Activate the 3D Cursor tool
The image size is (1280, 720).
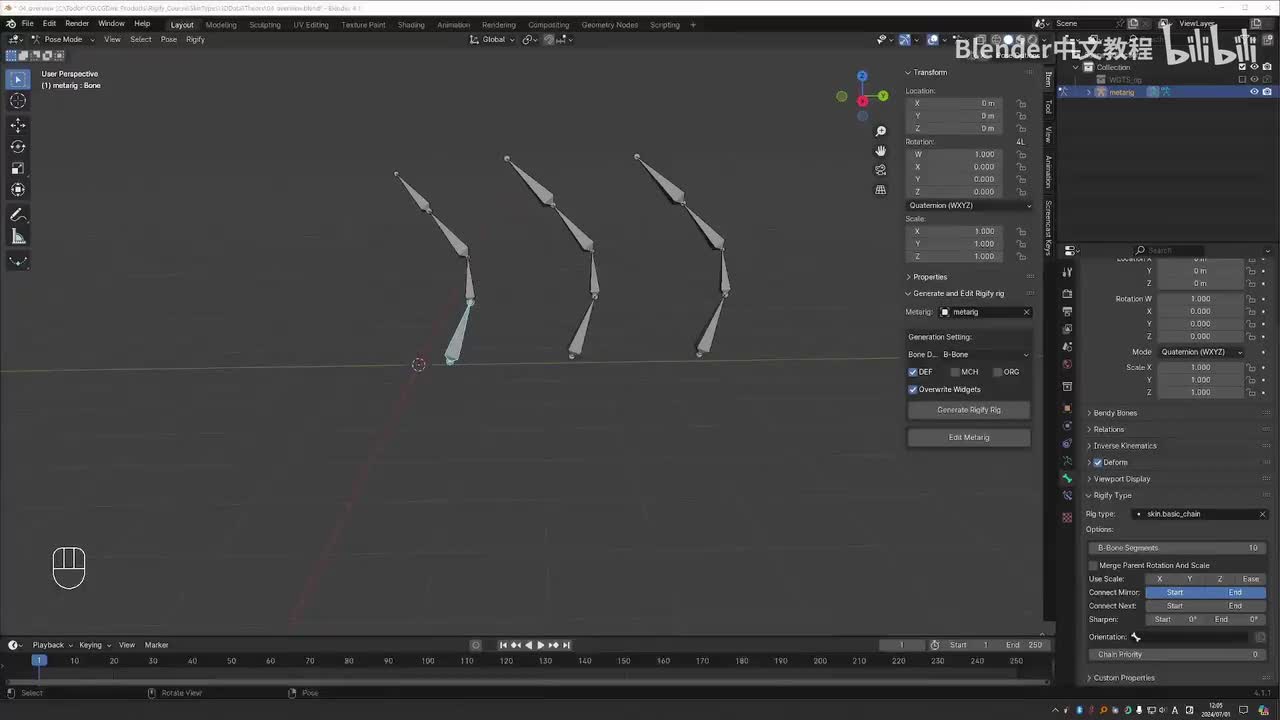[18, 100]
